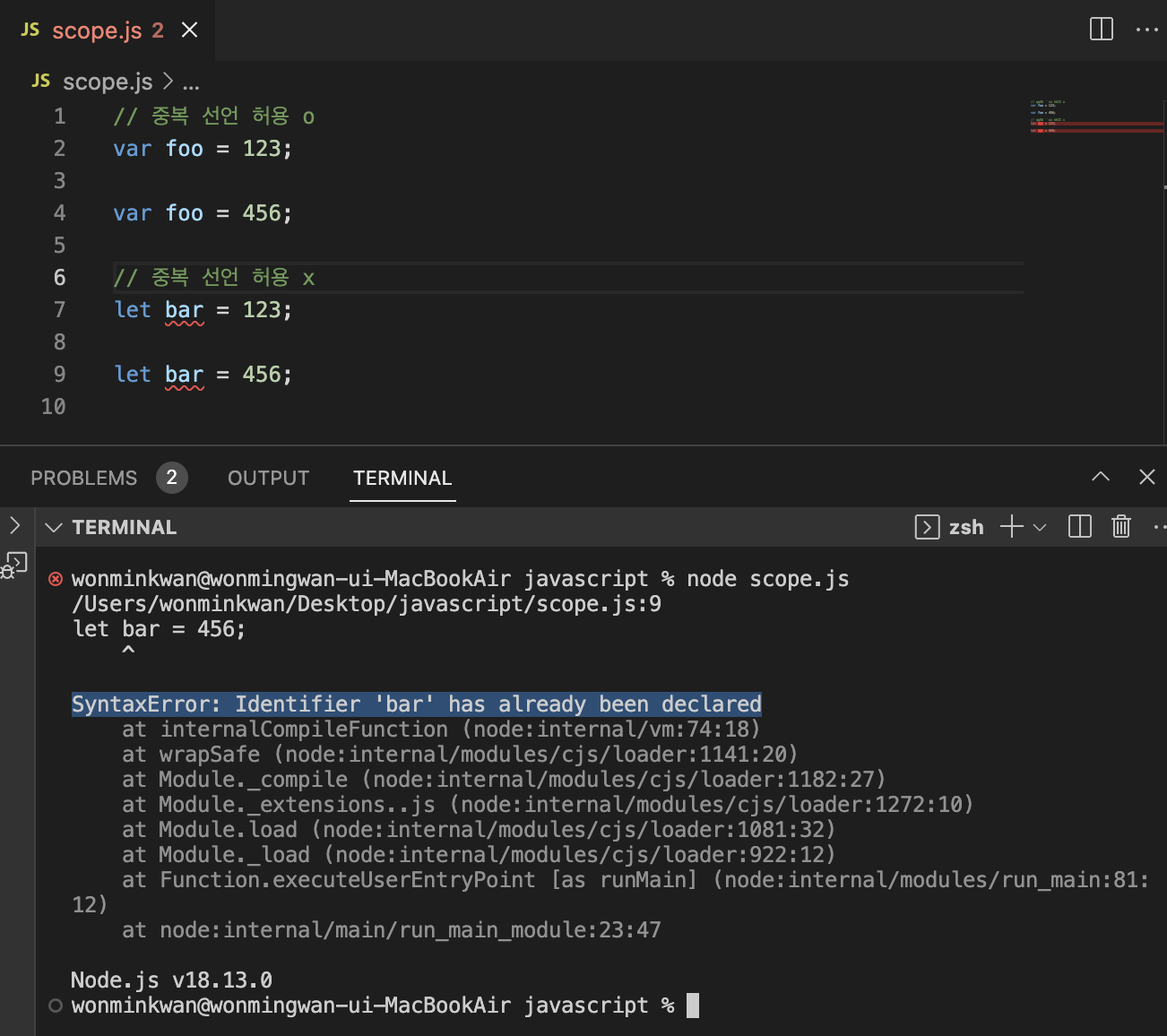This screenshot has height=1036, width=1167.
Task: Open the debug console side icon
Action: tap(15, 565)
